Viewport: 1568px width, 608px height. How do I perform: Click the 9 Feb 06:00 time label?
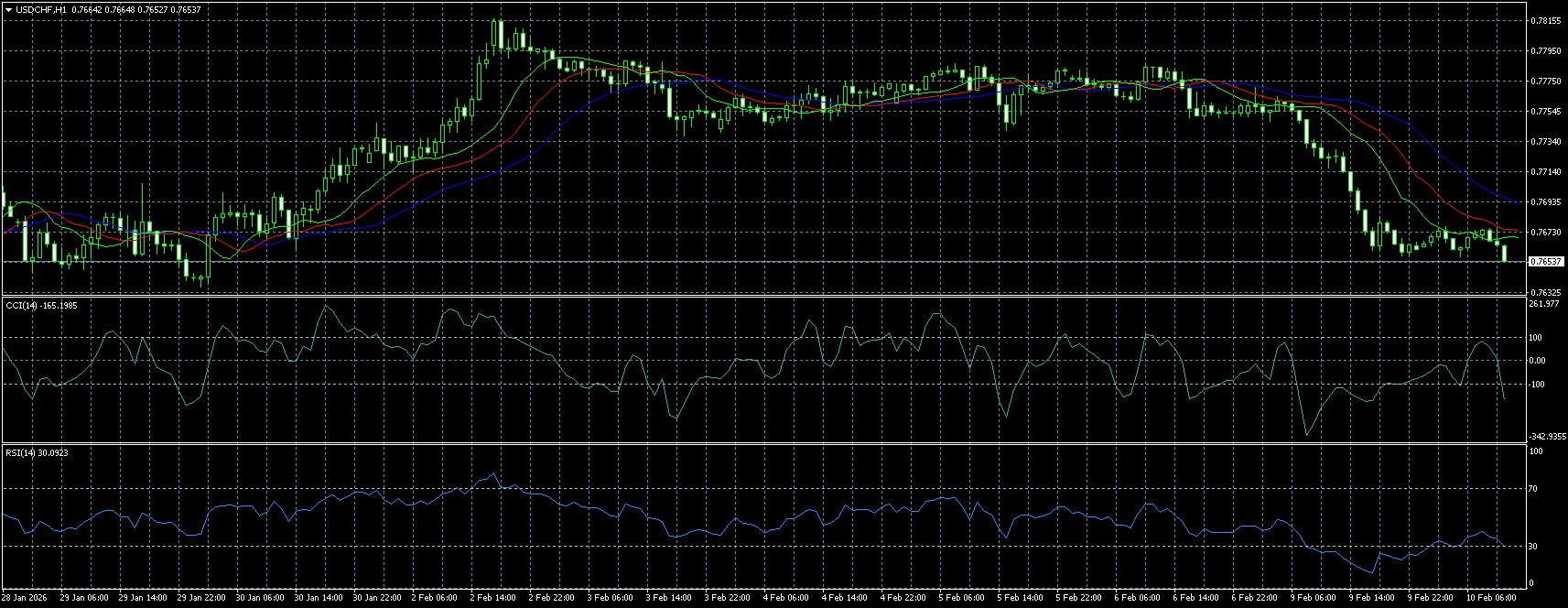(1313, 598)
